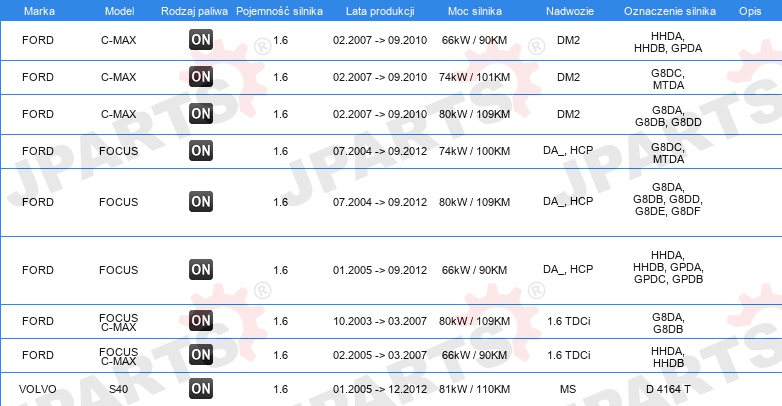782x406 pixels.
Task: Click 1.6 TDCi body cell in 80kW row
Action: [569, 321]
